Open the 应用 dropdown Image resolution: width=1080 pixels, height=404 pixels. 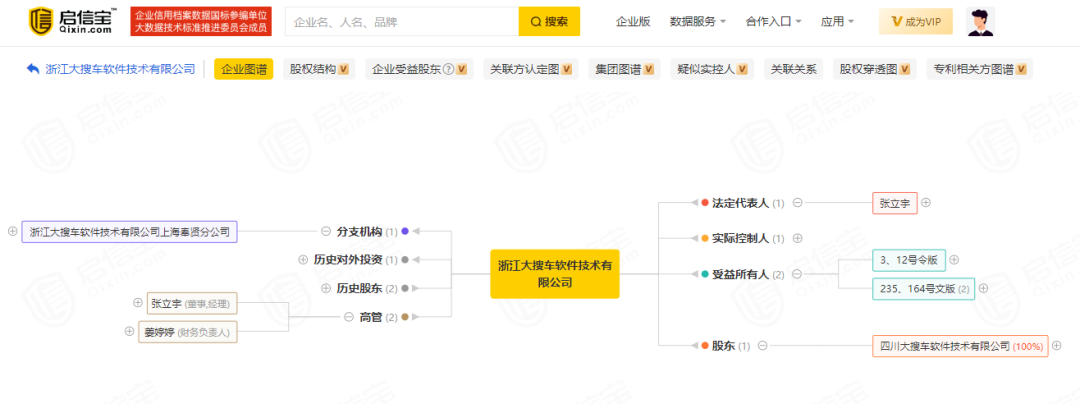click(x=837, y=21)
